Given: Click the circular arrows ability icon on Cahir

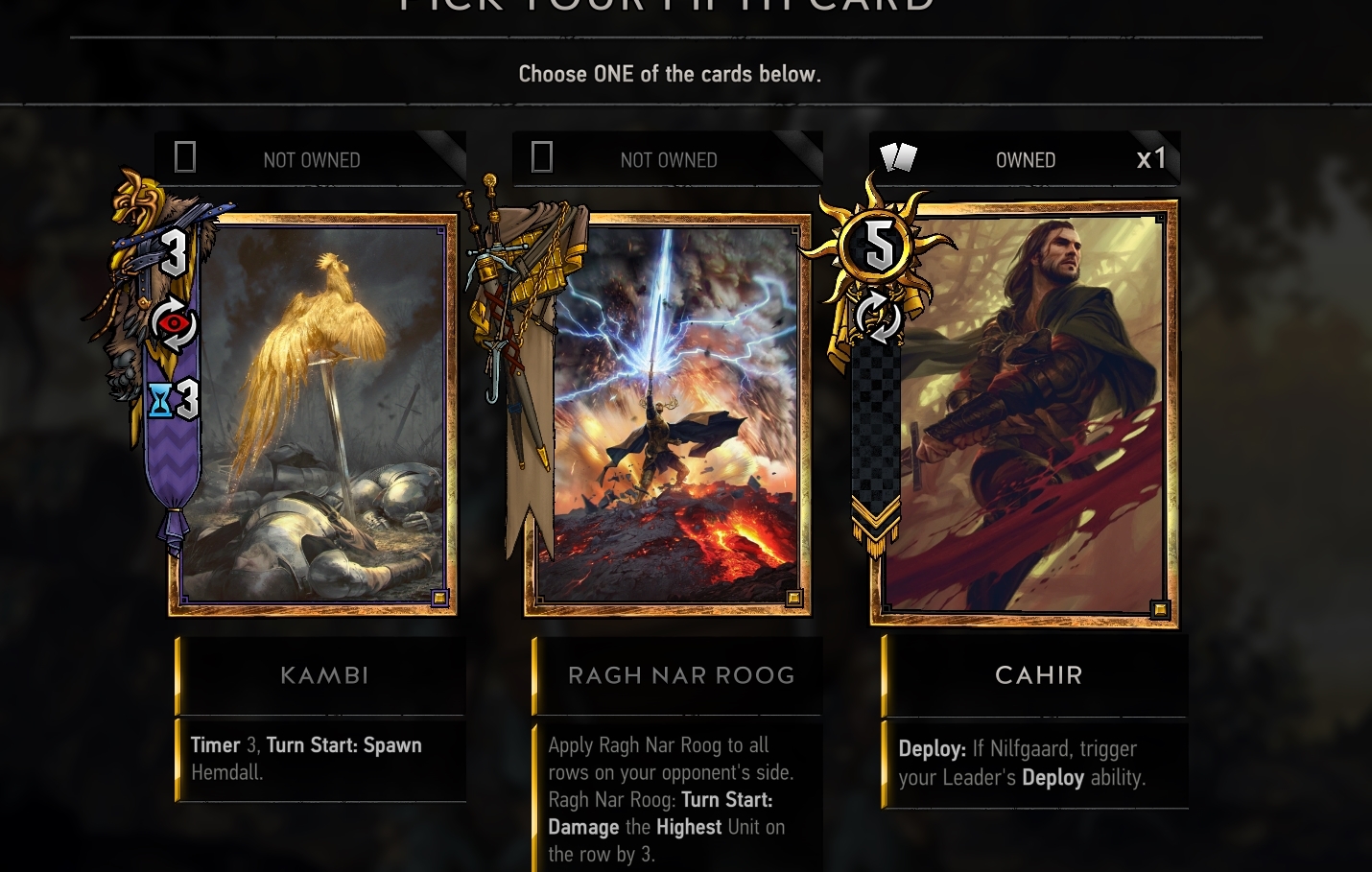Looking at the screenshot, I should point(879,318).
